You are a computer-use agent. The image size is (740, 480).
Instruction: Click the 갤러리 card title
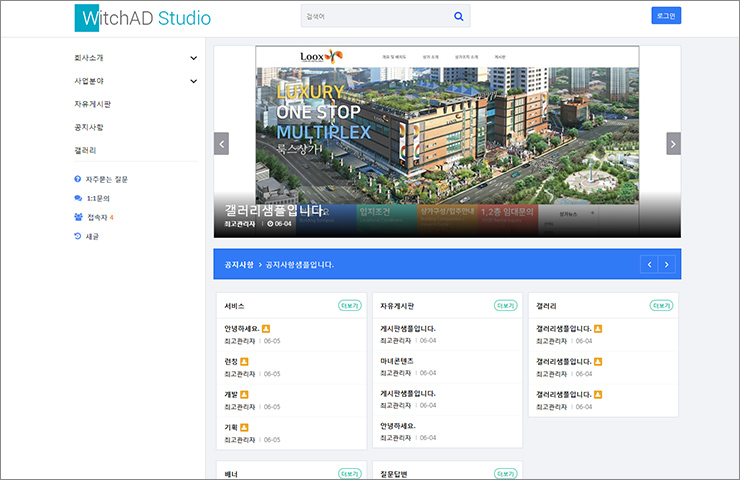[x=546, y=306]
